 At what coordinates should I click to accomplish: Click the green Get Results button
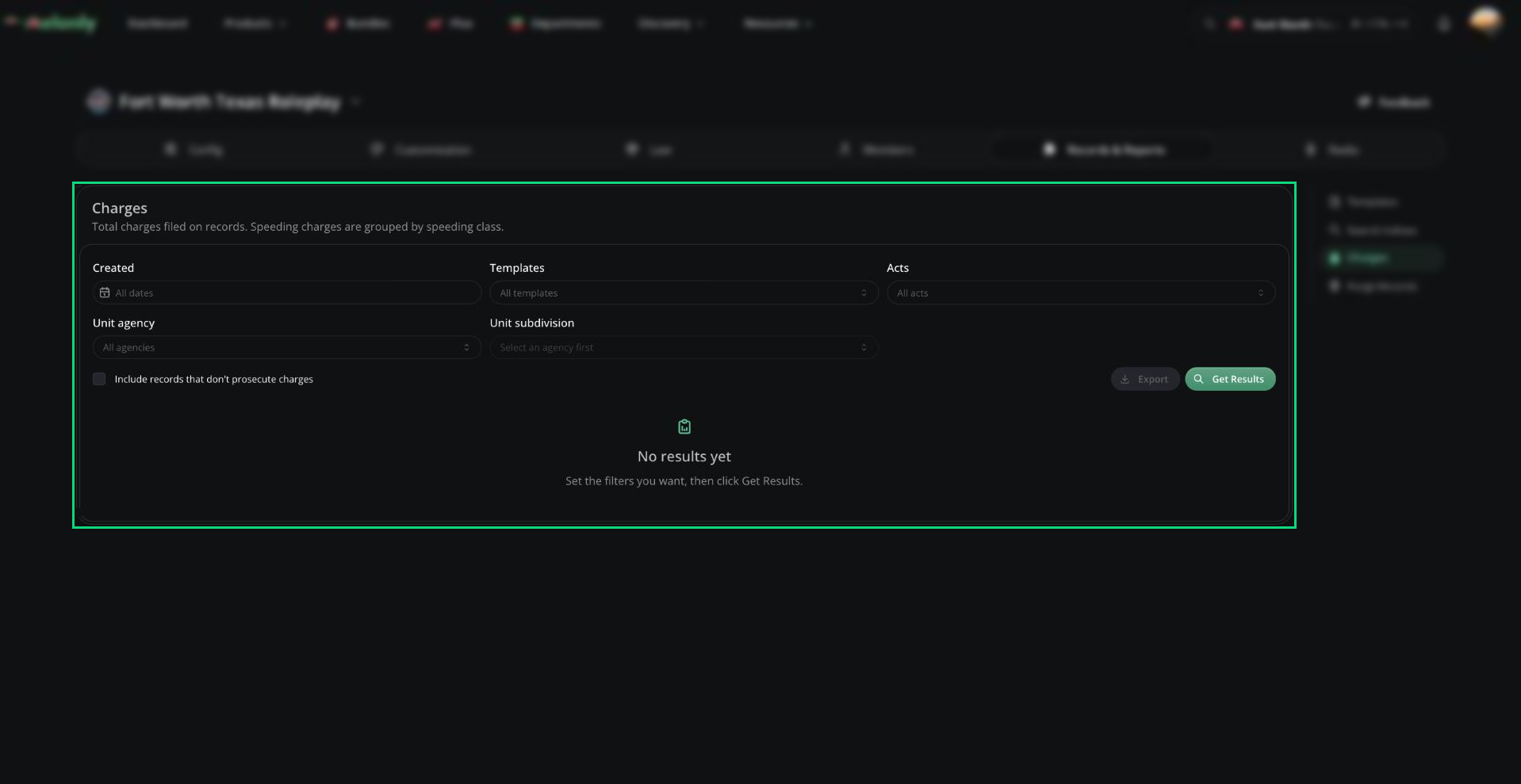pos(1230,379)
